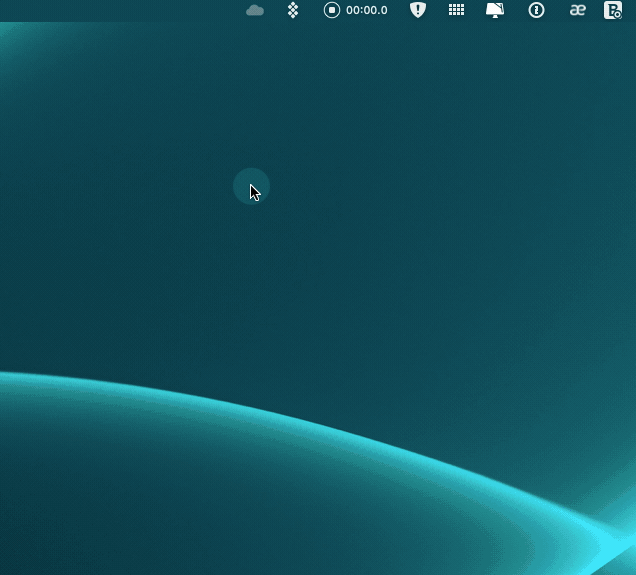Click the dark teal area below the cyan arc

point(200,500)
